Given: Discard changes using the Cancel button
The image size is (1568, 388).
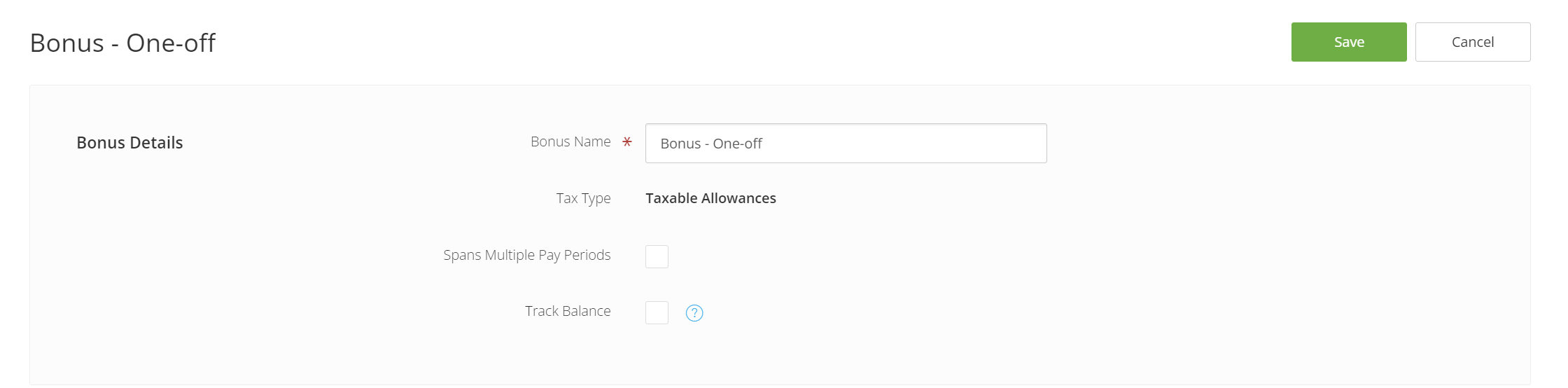Looking at the screenshot, I should (x=1473, y=42).
